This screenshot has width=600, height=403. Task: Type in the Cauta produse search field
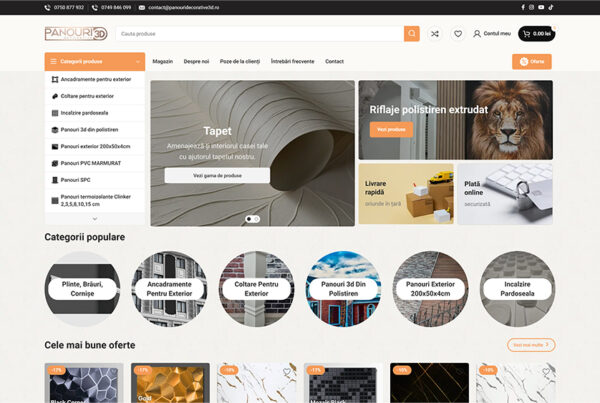click(258, 34)
